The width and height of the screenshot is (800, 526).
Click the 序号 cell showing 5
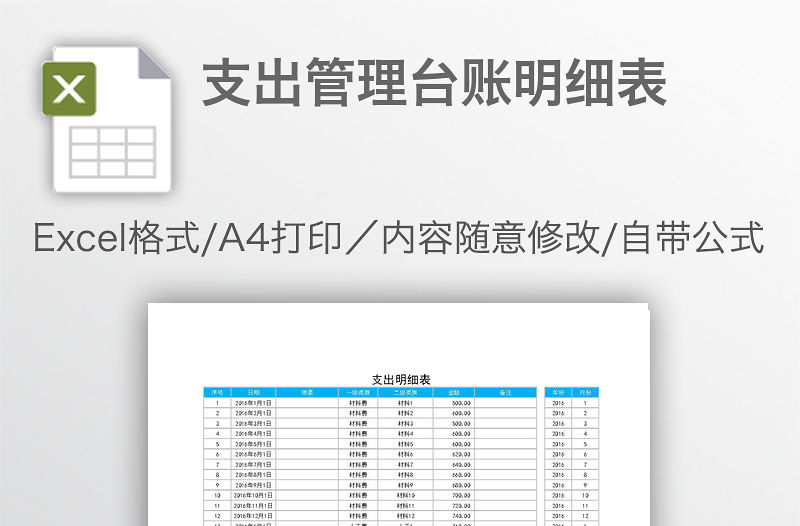[217, 444]
